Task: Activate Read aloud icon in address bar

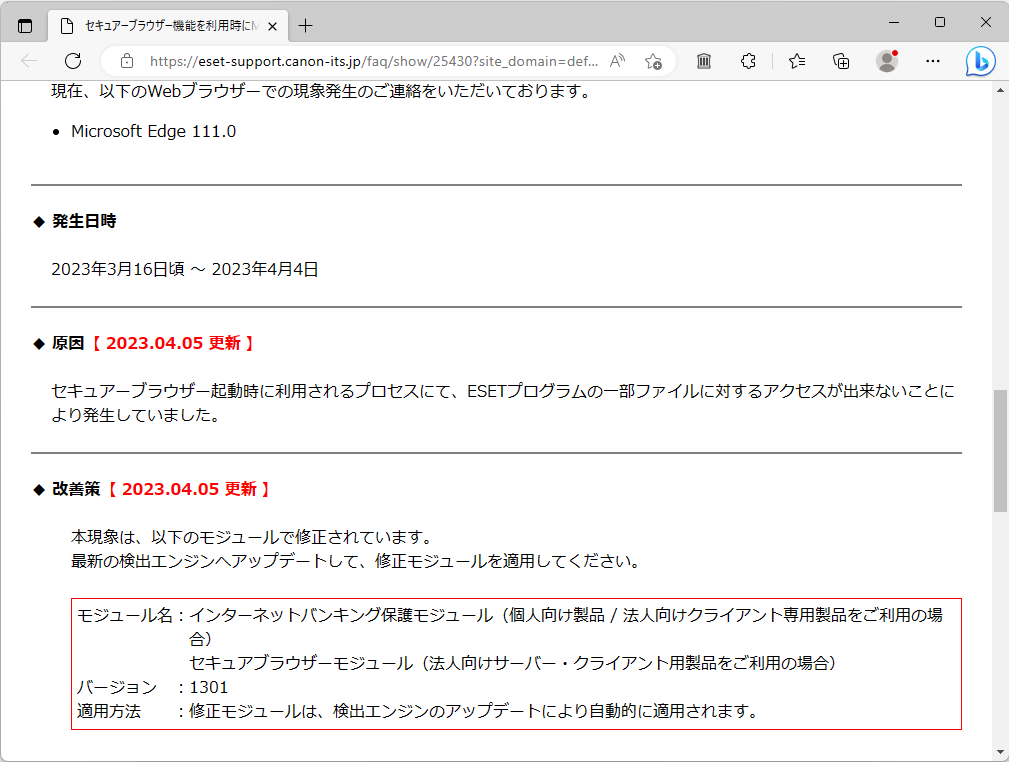Action: (x=618, y=61)
